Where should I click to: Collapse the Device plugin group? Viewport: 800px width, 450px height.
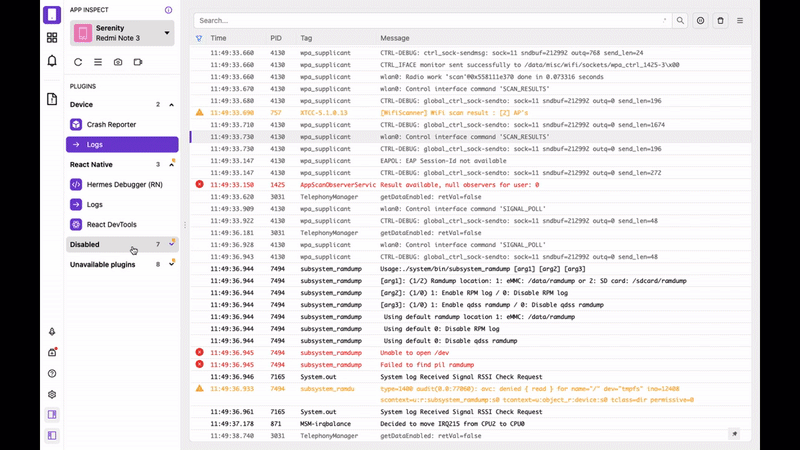122,105
